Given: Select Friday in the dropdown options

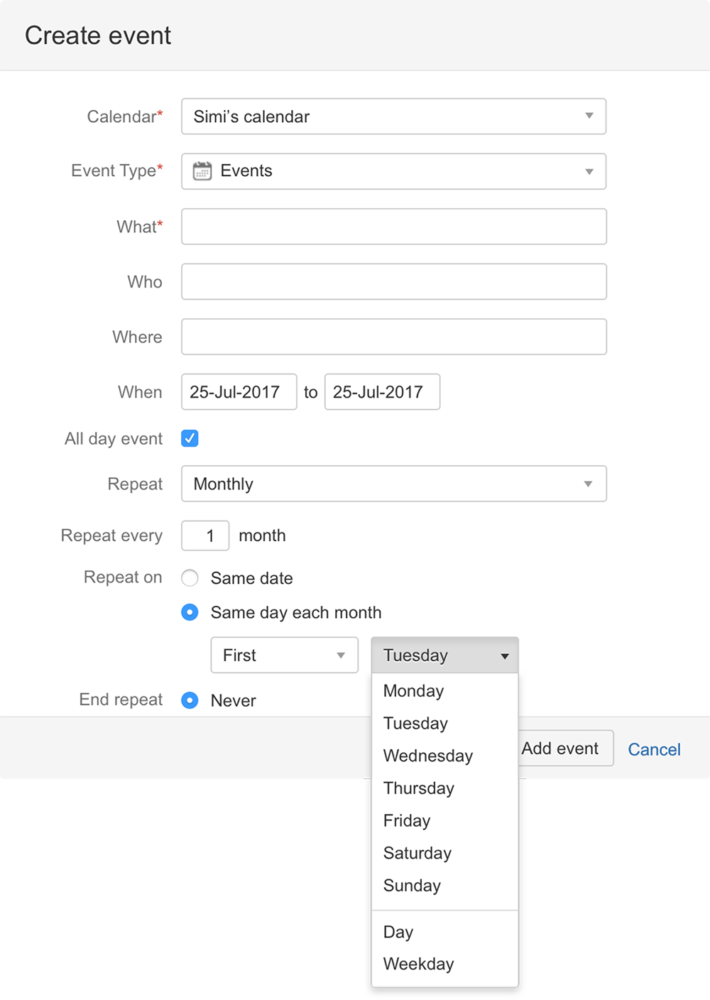Looking at the screenshot, I should [x=407, y=821].
